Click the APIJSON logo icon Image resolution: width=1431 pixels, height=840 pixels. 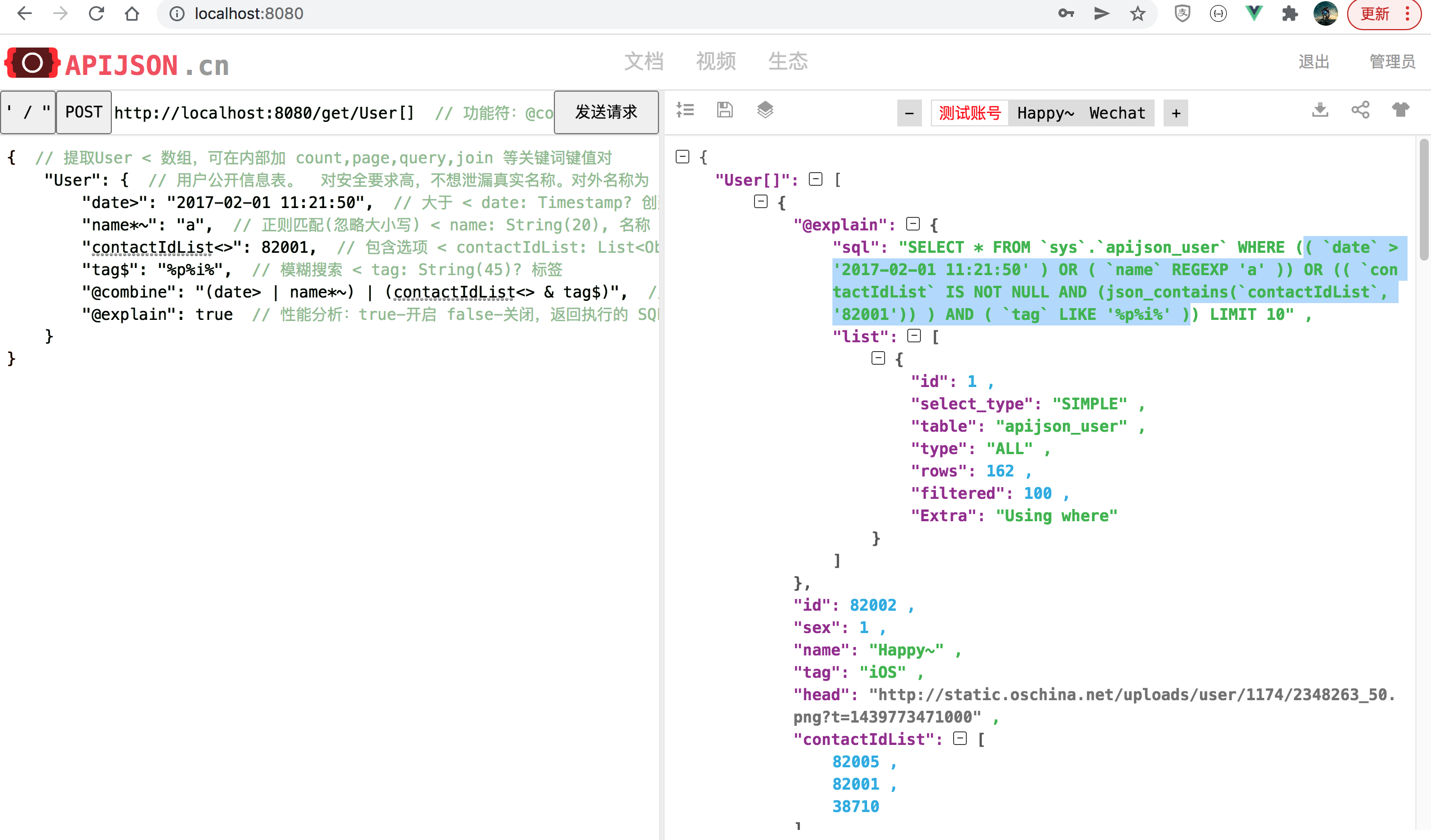click(x=32, y=63)
